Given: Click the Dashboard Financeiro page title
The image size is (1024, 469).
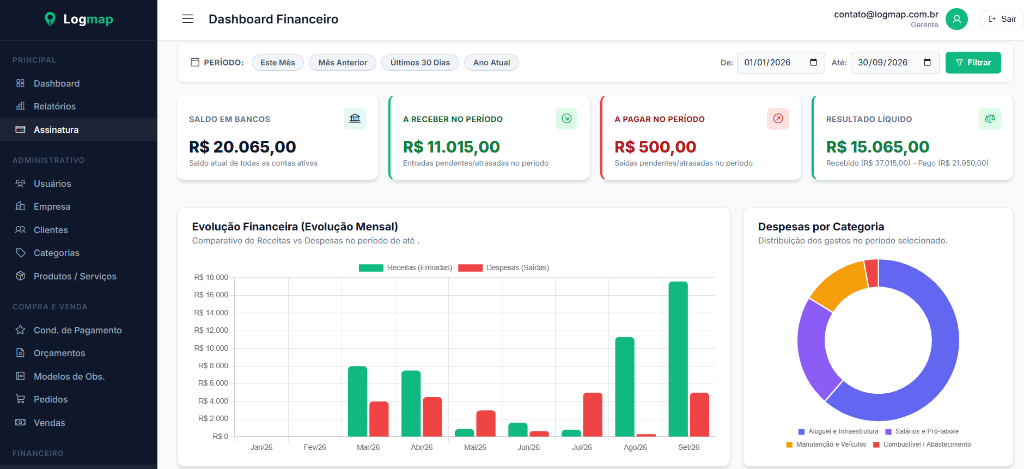Looking at the screenshot, I should (x=274, y=19).
